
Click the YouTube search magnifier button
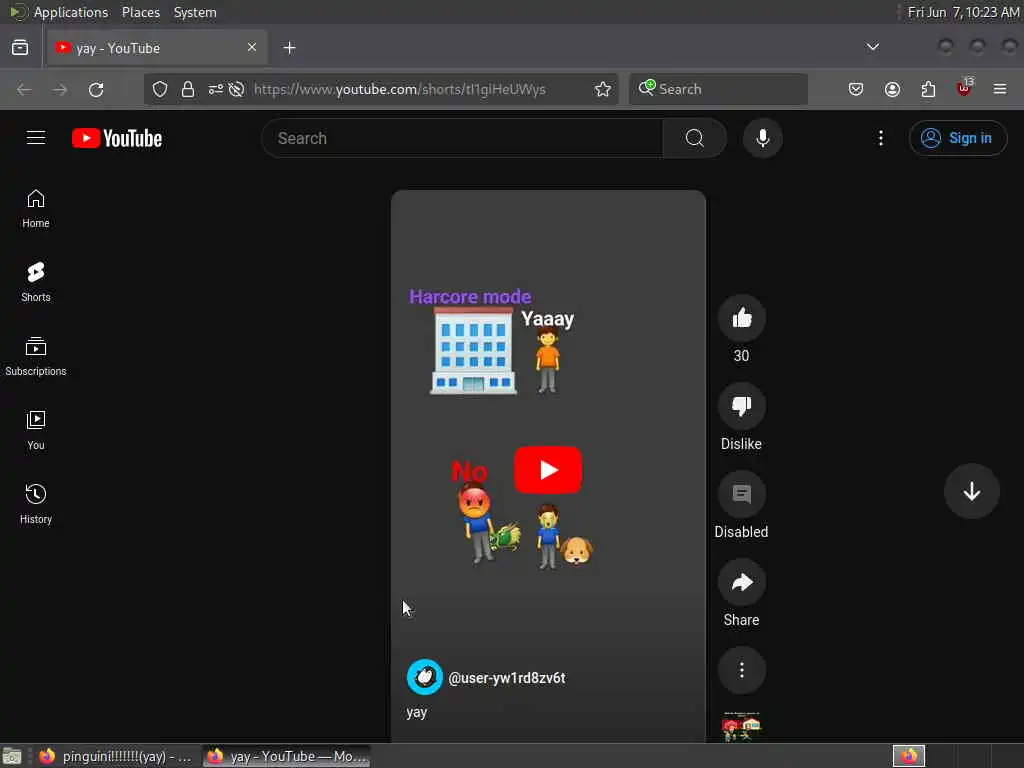pyautogui.click(x=694, y=138)
